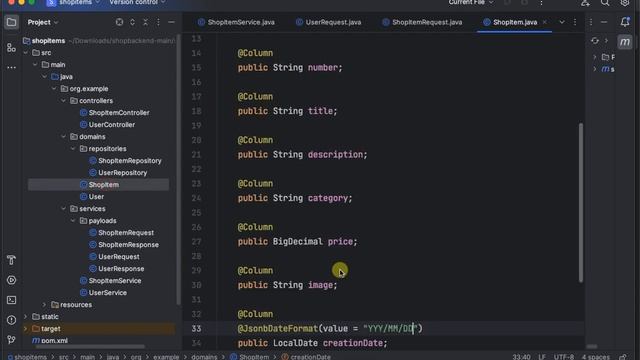Screen dimensions: 640x360
Task: Expand the target folder
Action: [x=25, y=329]
